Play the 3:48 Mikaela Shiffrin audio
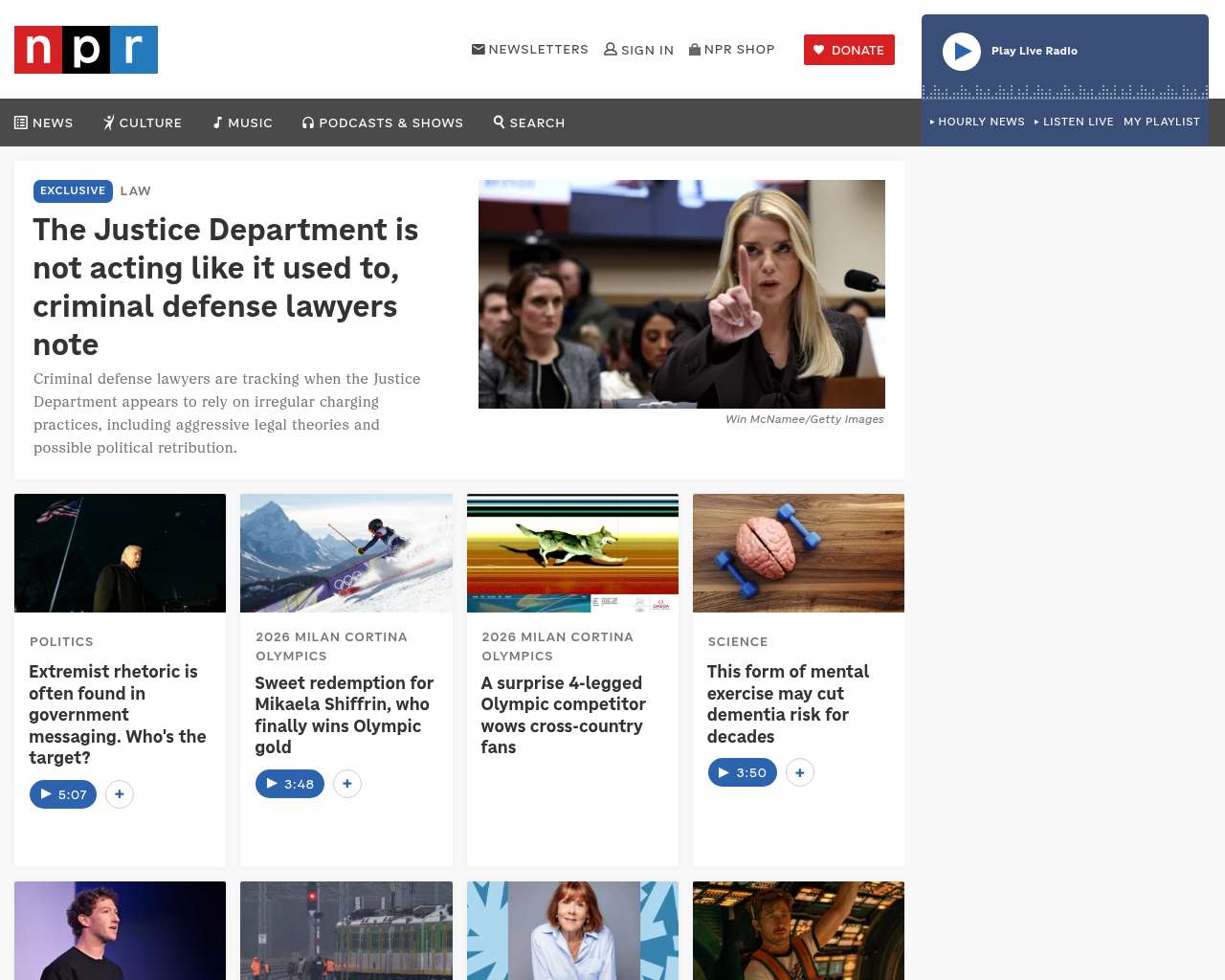1225x980 pixels. (x=290, y=784)
